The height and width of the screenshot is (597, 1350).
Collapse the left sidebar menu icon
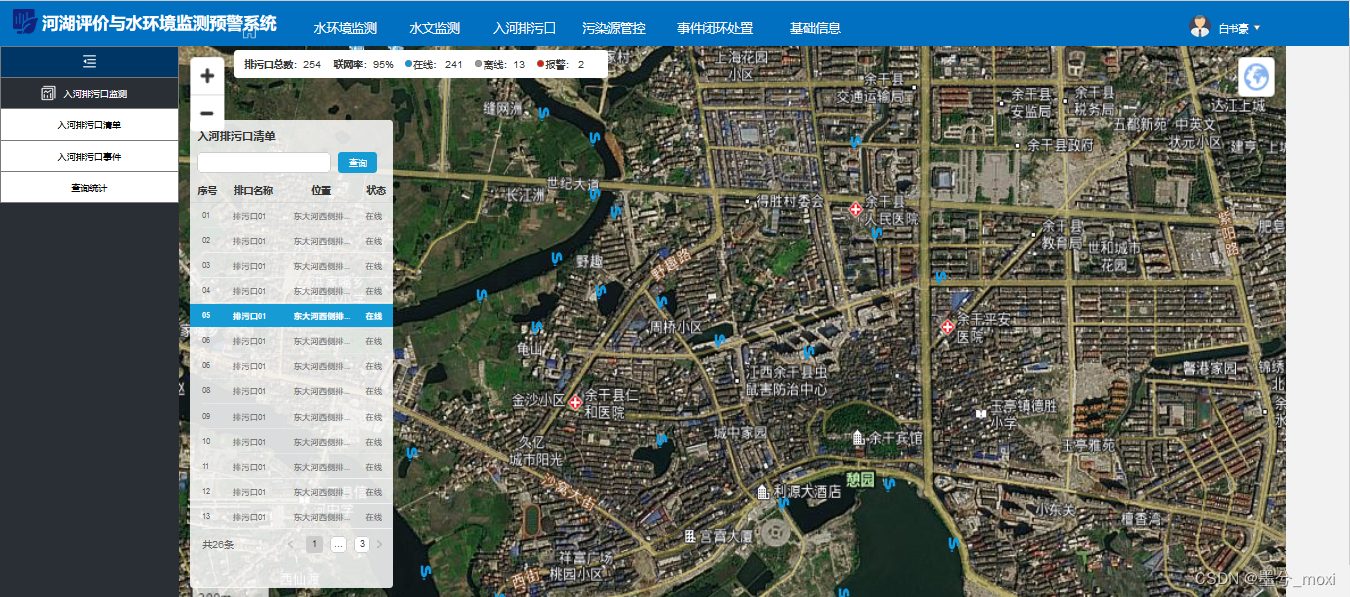89,62
